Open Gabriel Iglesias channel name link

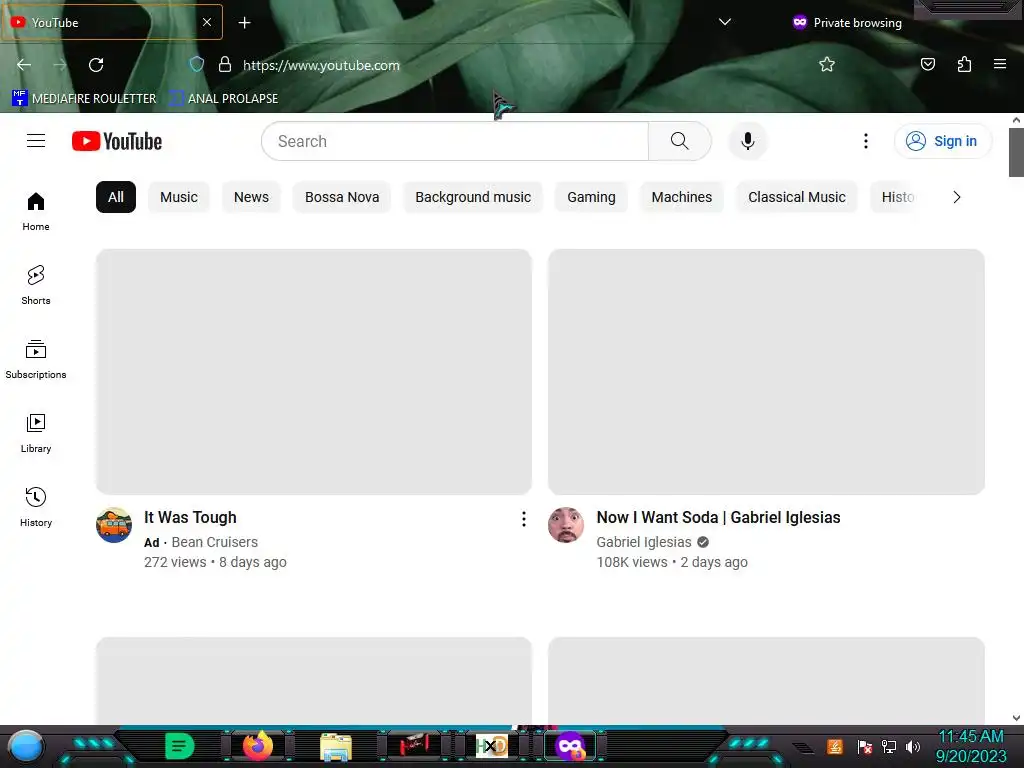tap(644, 542)
